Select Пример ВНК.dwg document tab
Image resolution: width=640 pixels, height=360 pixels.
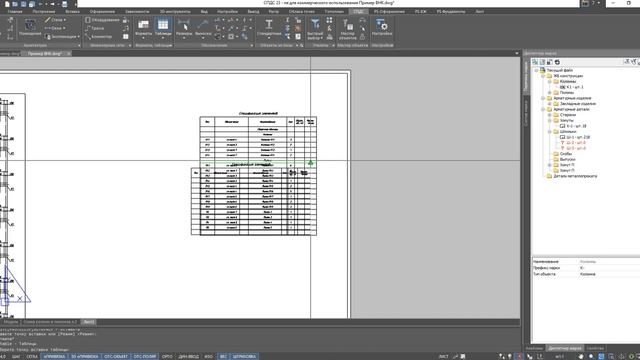point(45,53)
